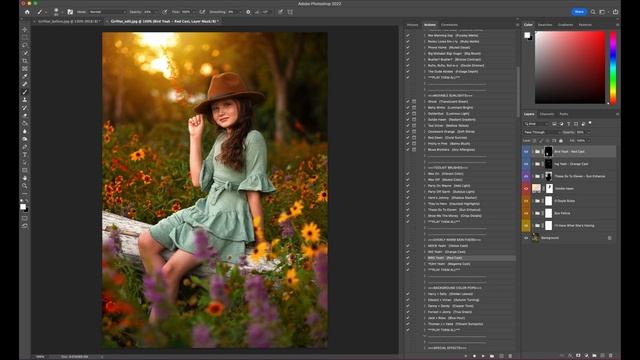
Task: Pick a color in the red color field
Action: 570,67
